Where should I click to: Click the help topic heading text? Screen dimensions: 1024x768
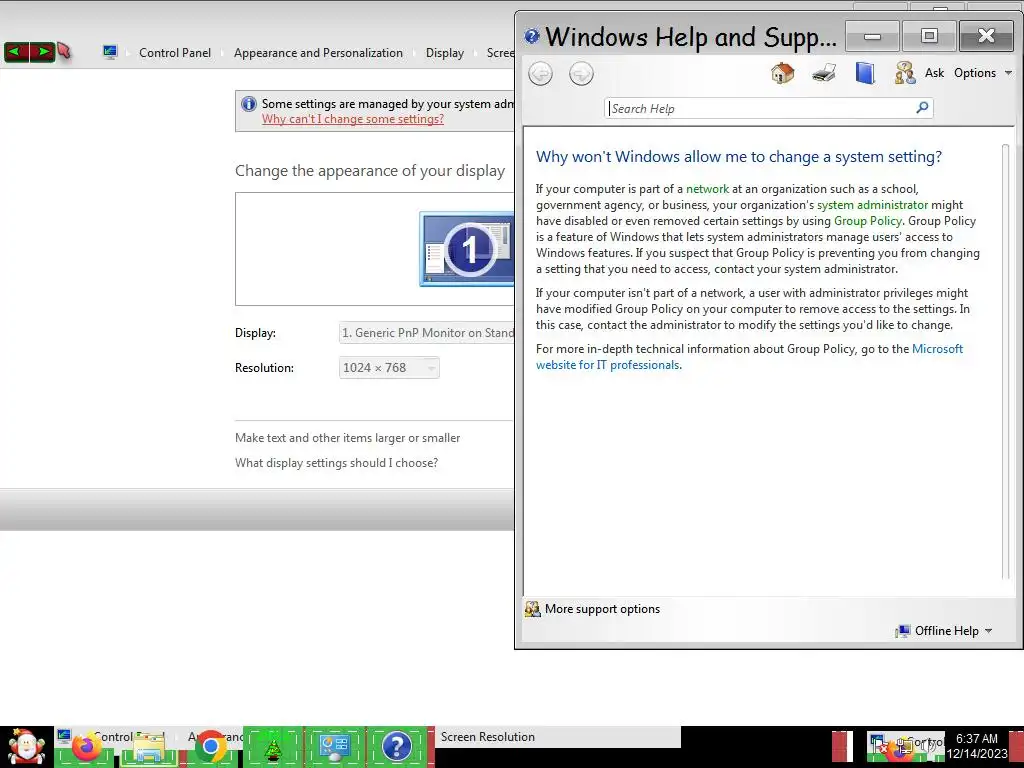739,157
